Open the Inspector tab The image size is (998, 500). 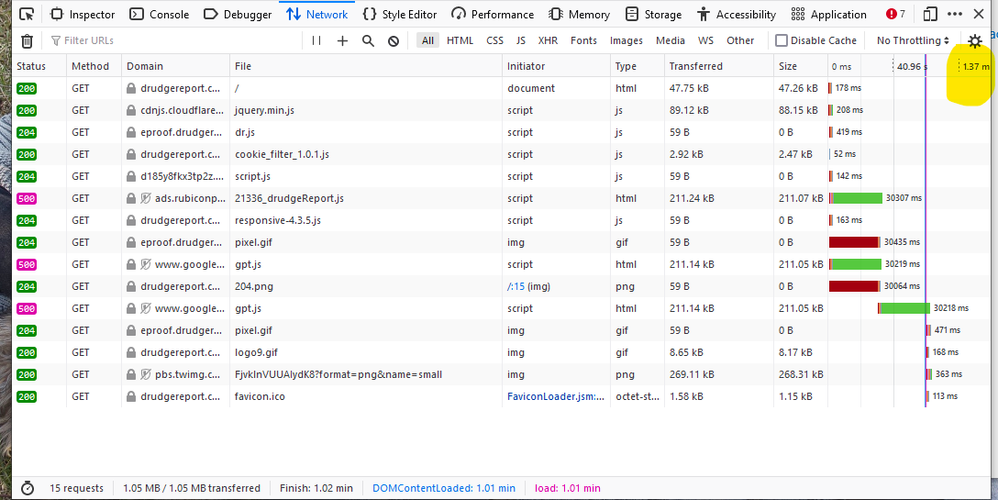click(83, 14)
